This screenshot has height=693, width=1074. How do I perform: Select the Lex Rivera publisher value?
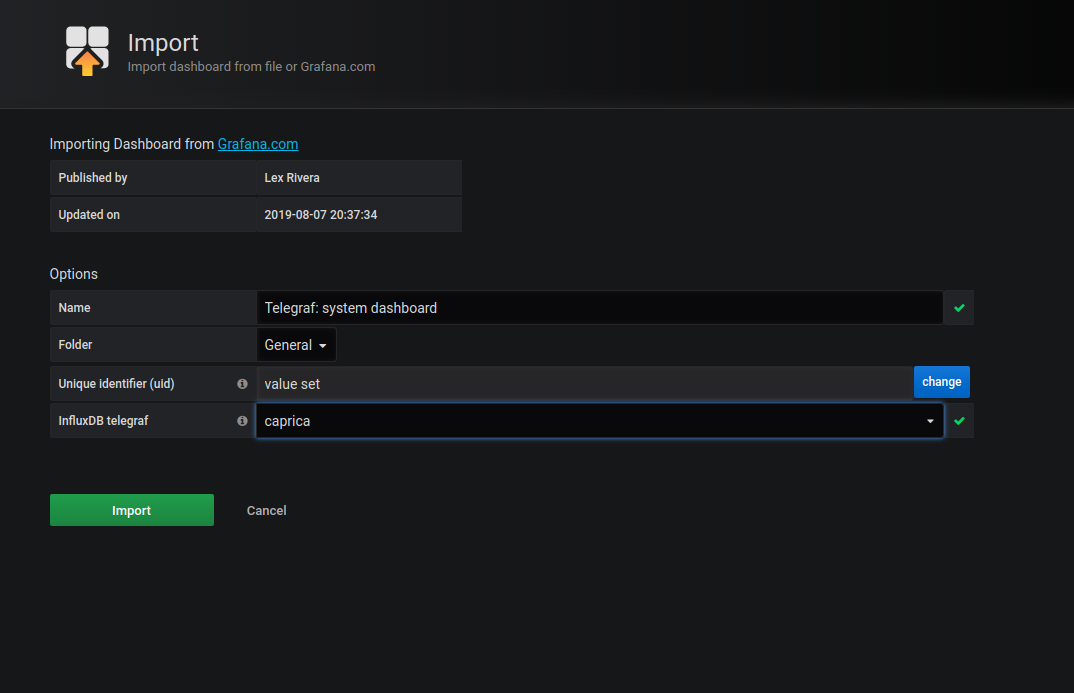pyautogui.click(x=291, y=178)
